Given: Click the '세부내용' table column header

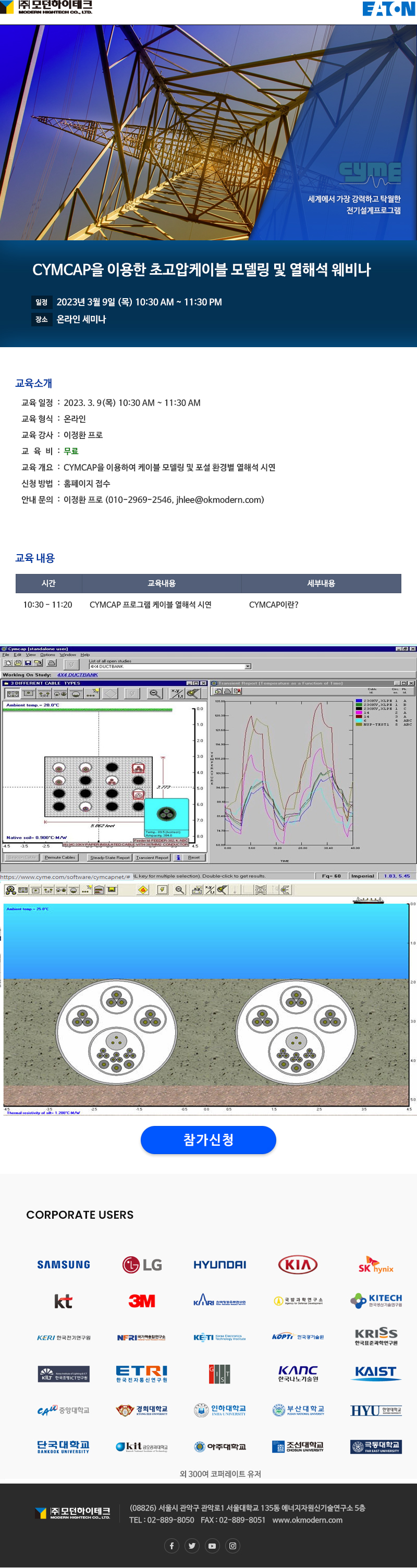Looking at the screenshot, I should (x=321, y=583).
